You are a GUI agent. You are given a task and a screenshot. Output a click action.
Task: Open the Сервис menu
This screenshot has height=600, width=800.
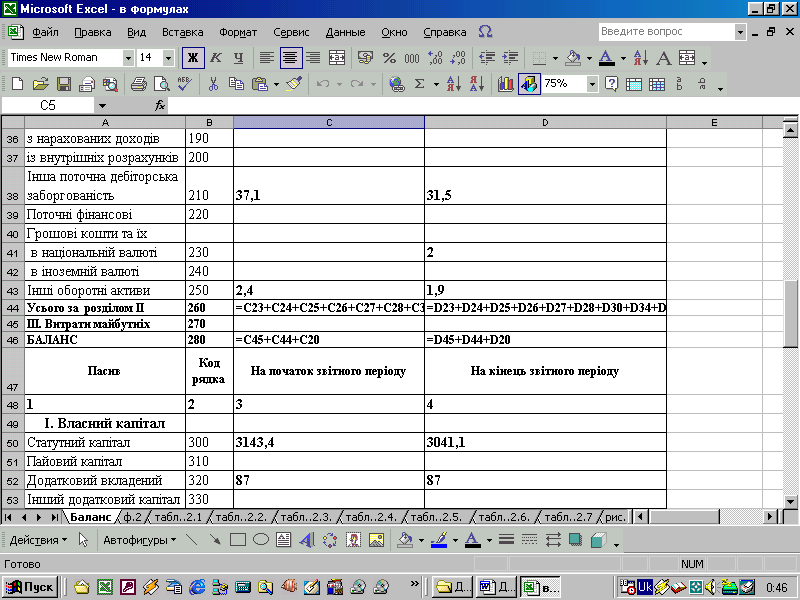pyautogui.click(x=291, y=32)
